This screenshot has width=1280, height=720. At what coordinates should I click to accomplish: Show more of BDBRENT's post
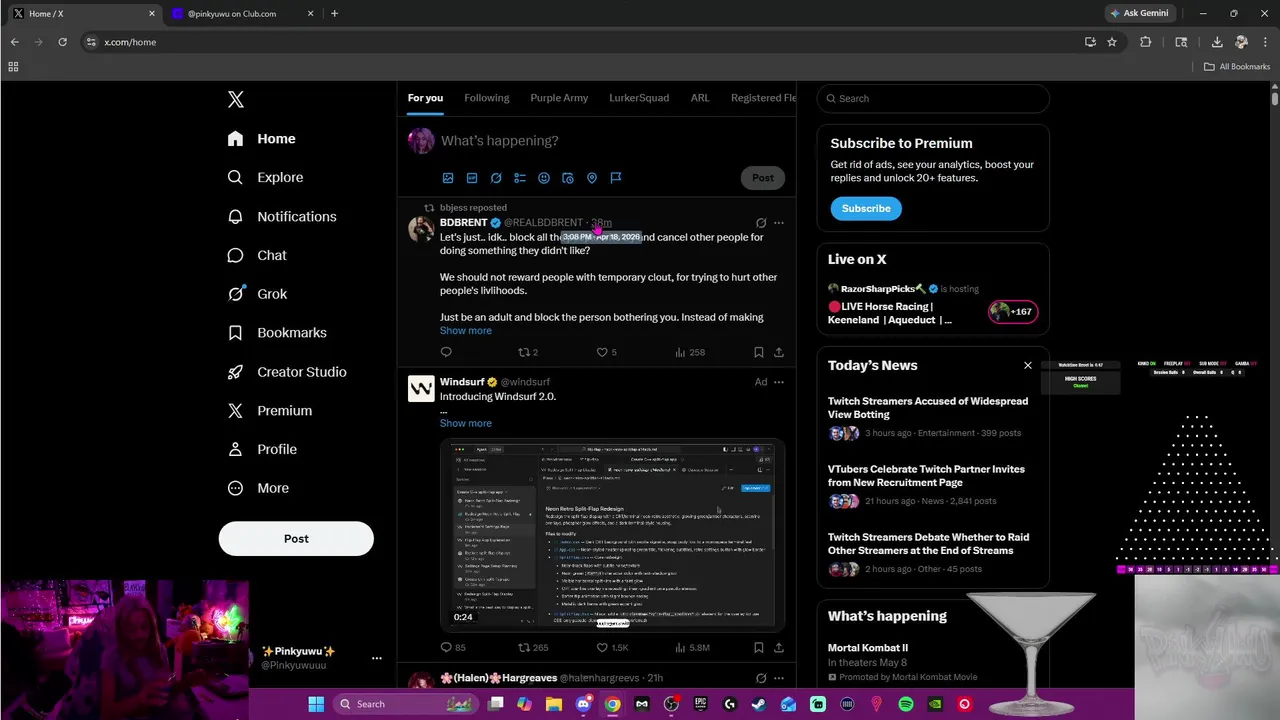click(465, 331)
